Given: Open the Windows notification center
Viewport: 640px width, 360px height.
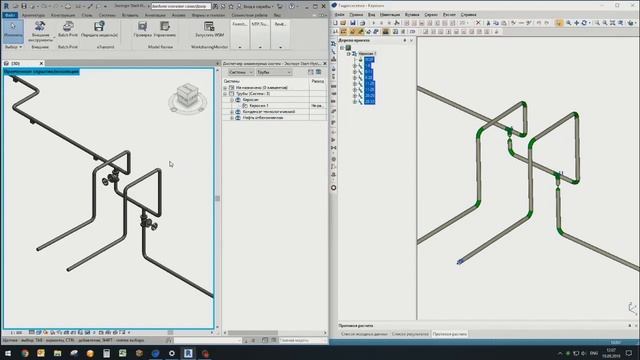Looking at the screenshot, I should (x=629, y=353).
